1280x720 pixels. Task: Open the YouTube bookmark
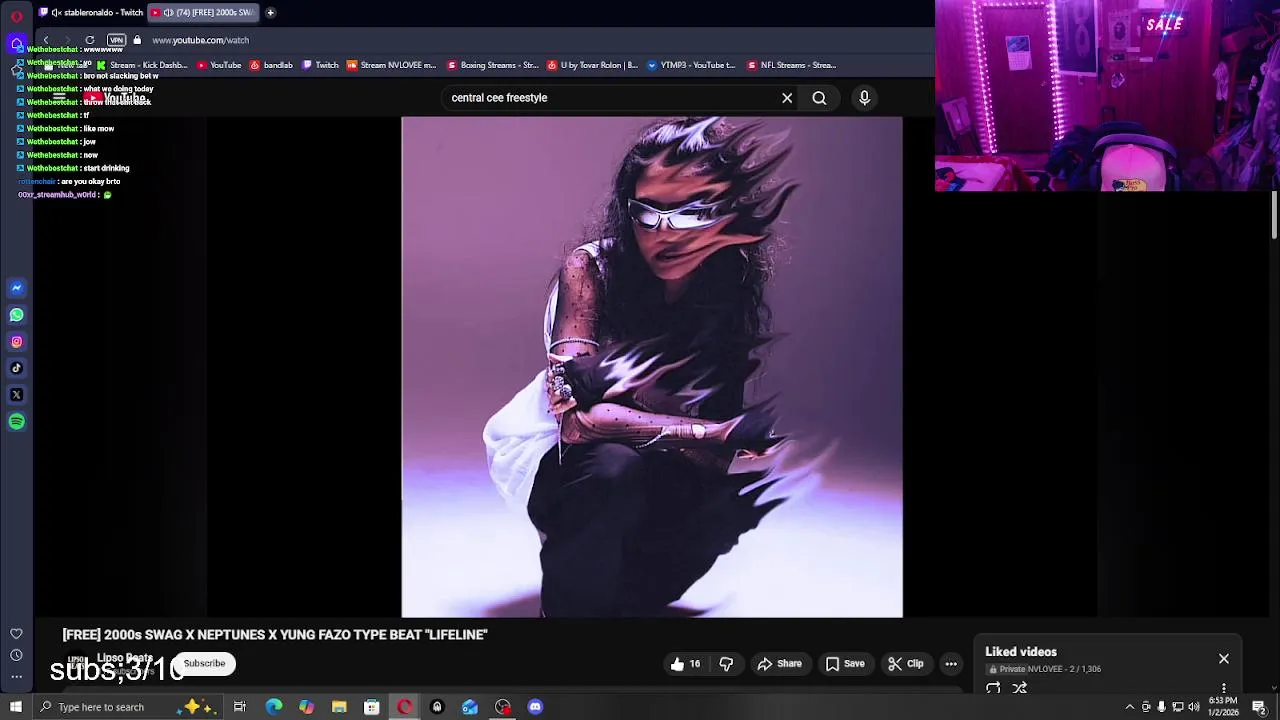tap(219, 65)
